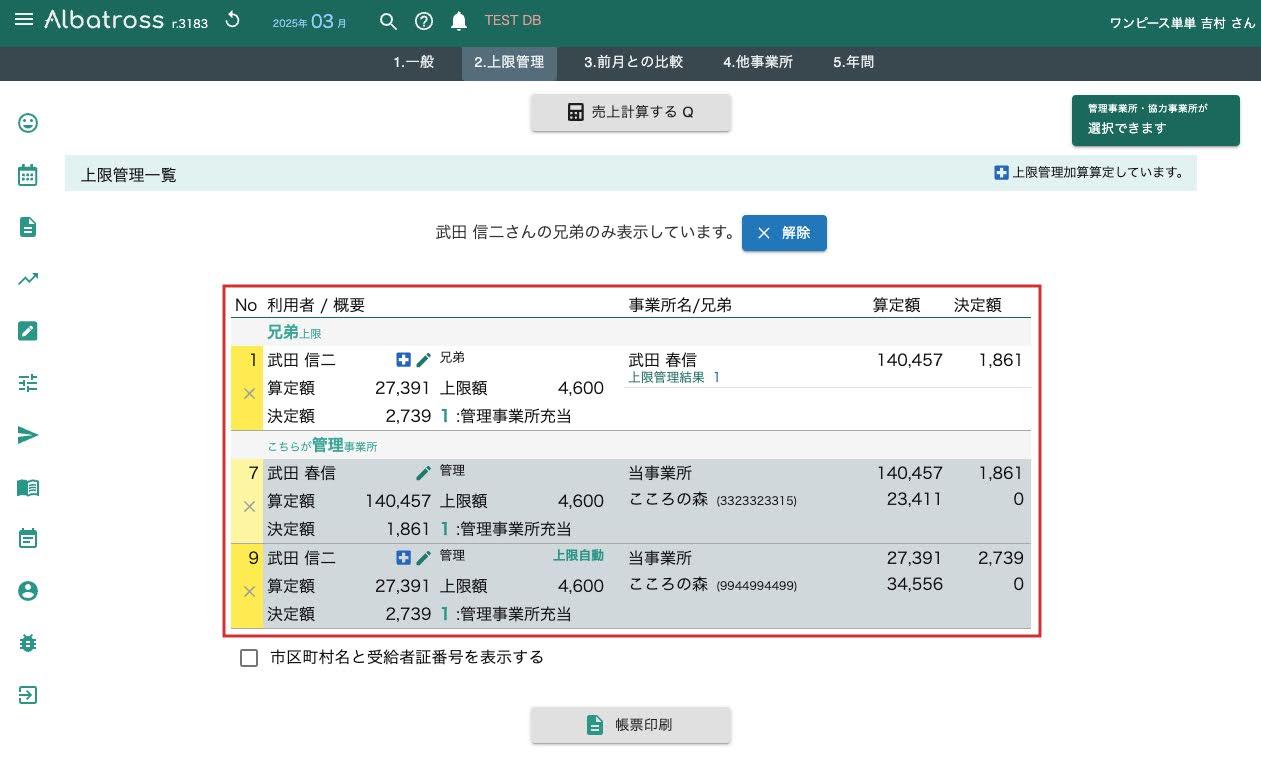The width and height of the screenshot is (1261, 771).
Task: Click こころの森 (3323323315) office entry
Action: [713, 499]
